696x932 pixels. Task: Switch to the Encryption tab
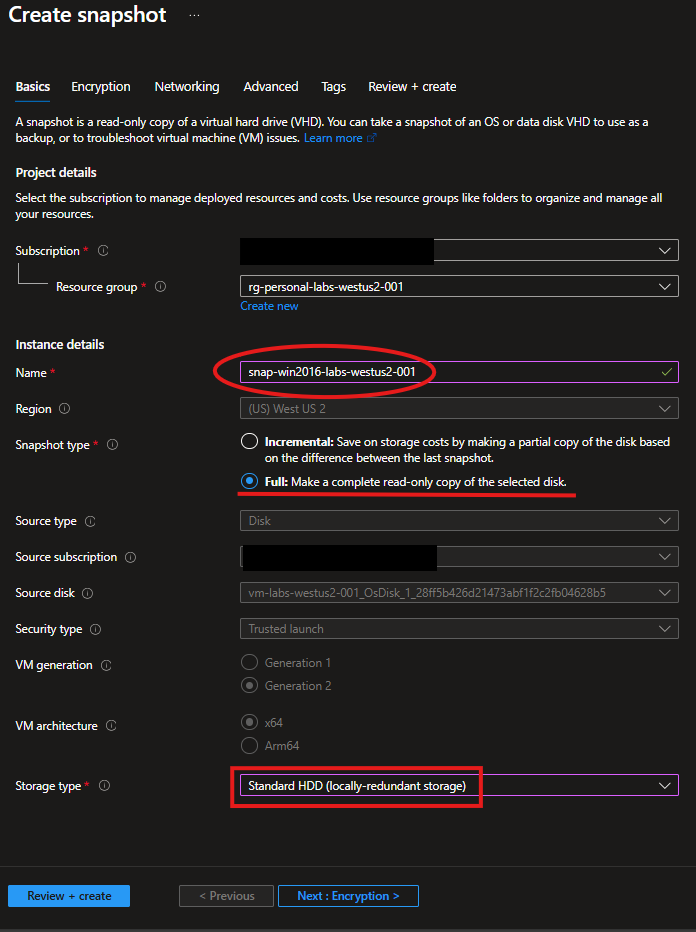coord(101,87)
